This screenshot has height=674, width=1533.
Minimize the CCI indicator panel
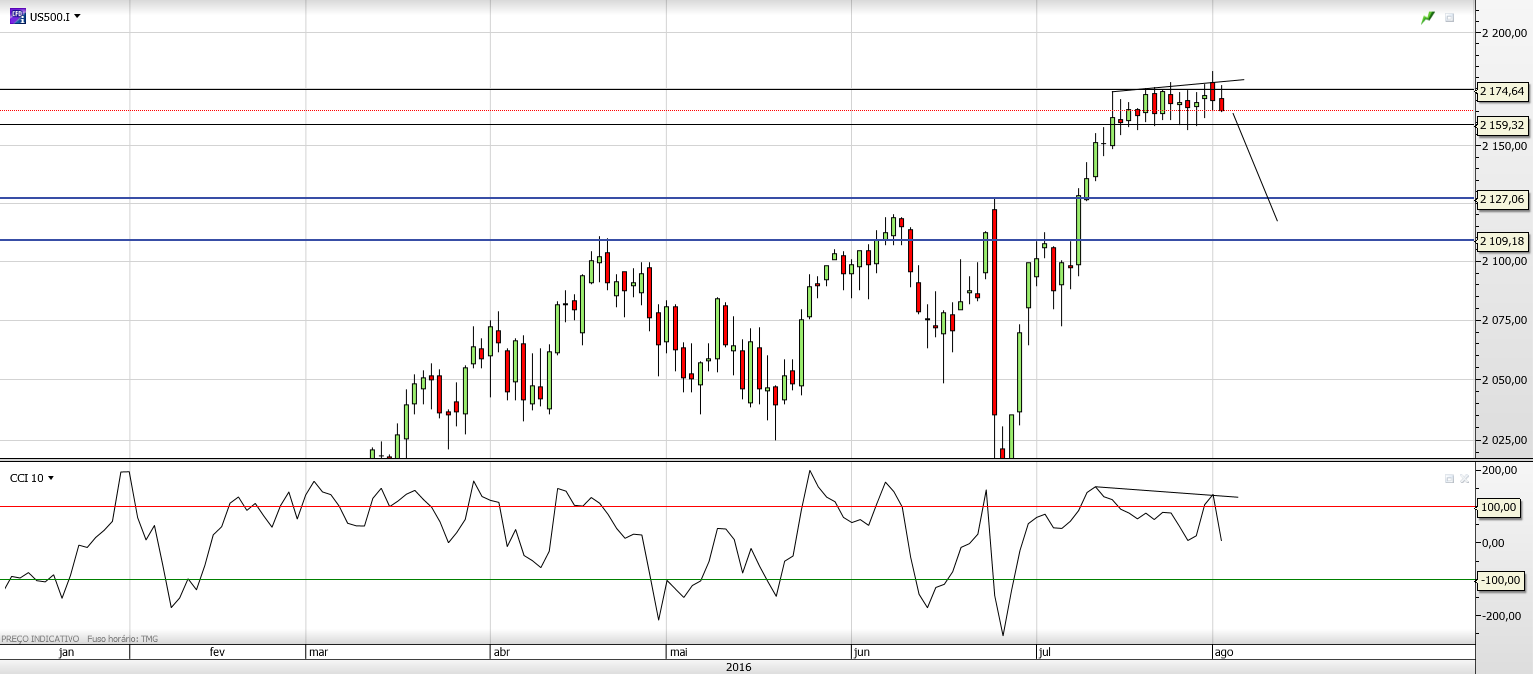point(1449,478)
